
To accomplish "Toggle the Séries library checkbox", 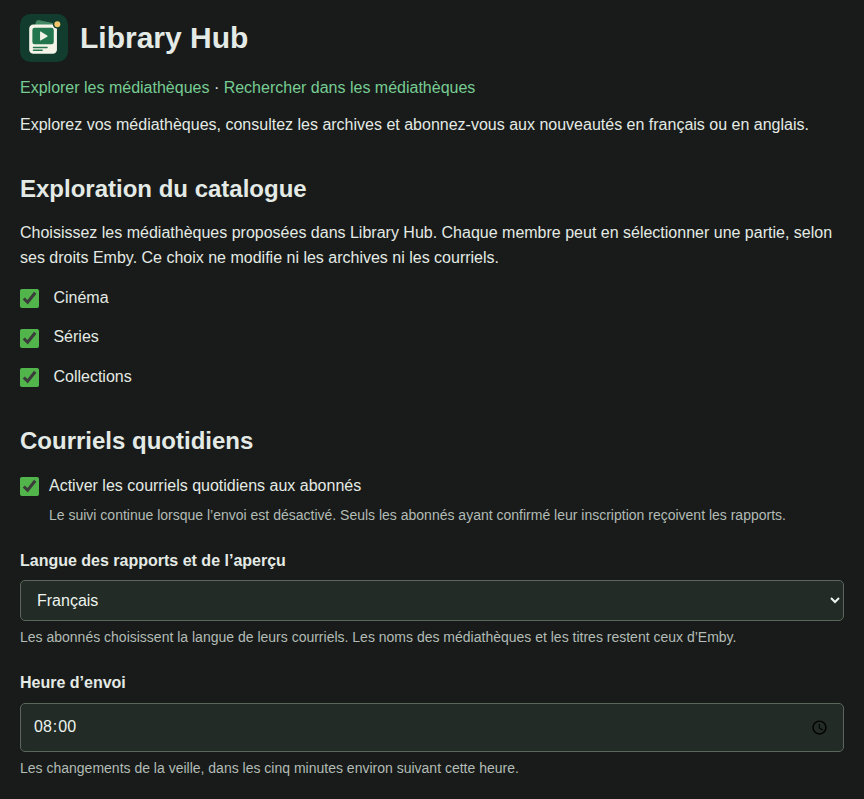I will [x=30, y=338].
